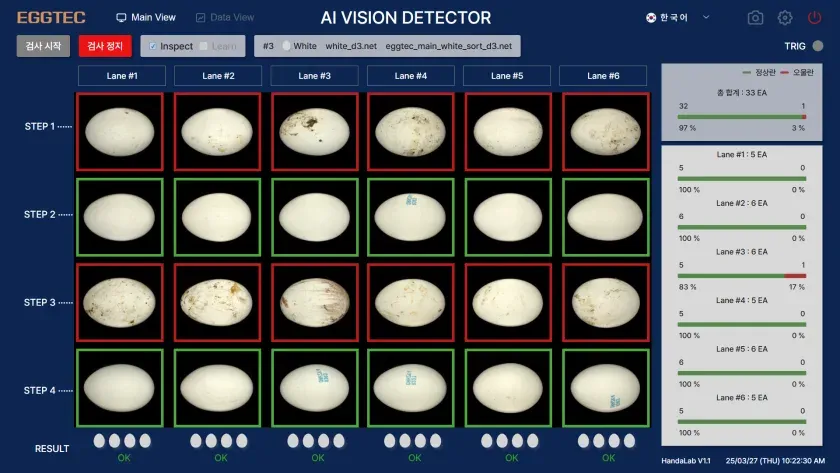840x473 pixels.
Task: Click the Data View chart icon
Action: tap(200, 18)
